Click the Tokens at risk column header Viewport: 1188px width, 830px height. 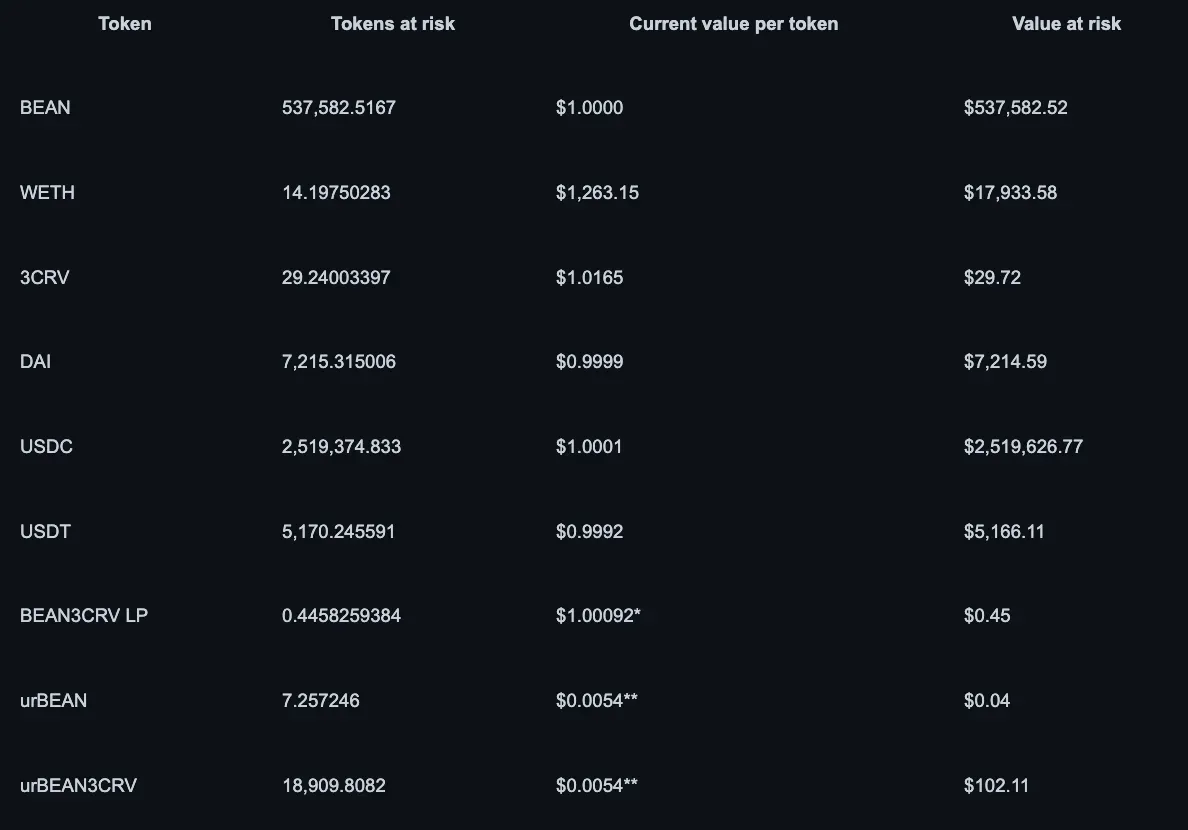point(393,23)
